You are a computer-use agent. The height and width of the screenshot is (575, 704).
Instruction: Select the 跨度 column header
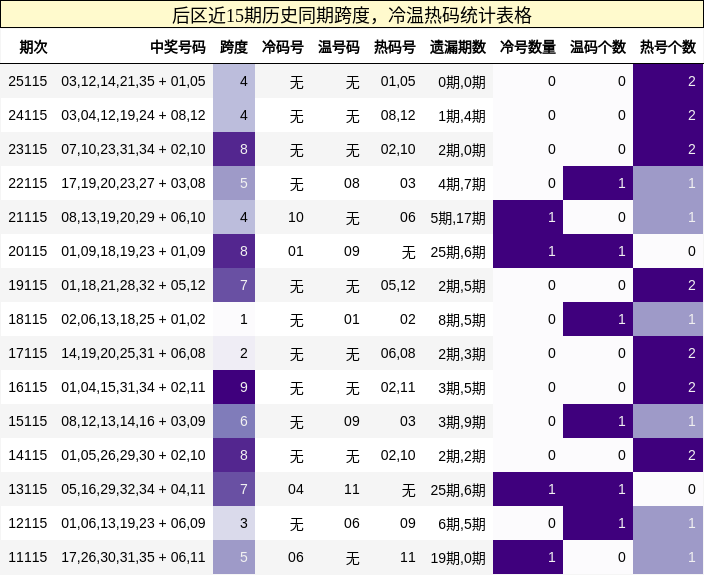point(234,47)
